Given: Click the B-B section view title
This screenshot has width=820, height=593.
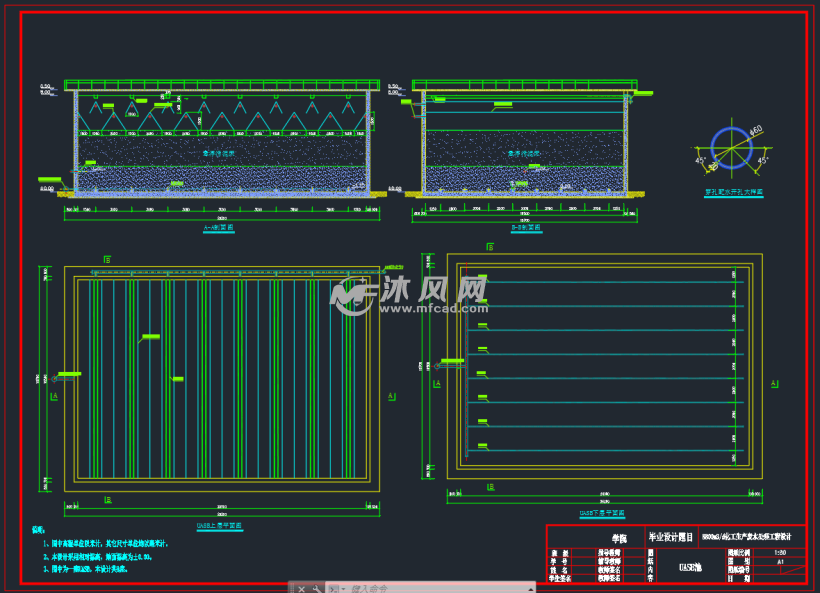Looking at the screenshot, I should coord(525,229).
